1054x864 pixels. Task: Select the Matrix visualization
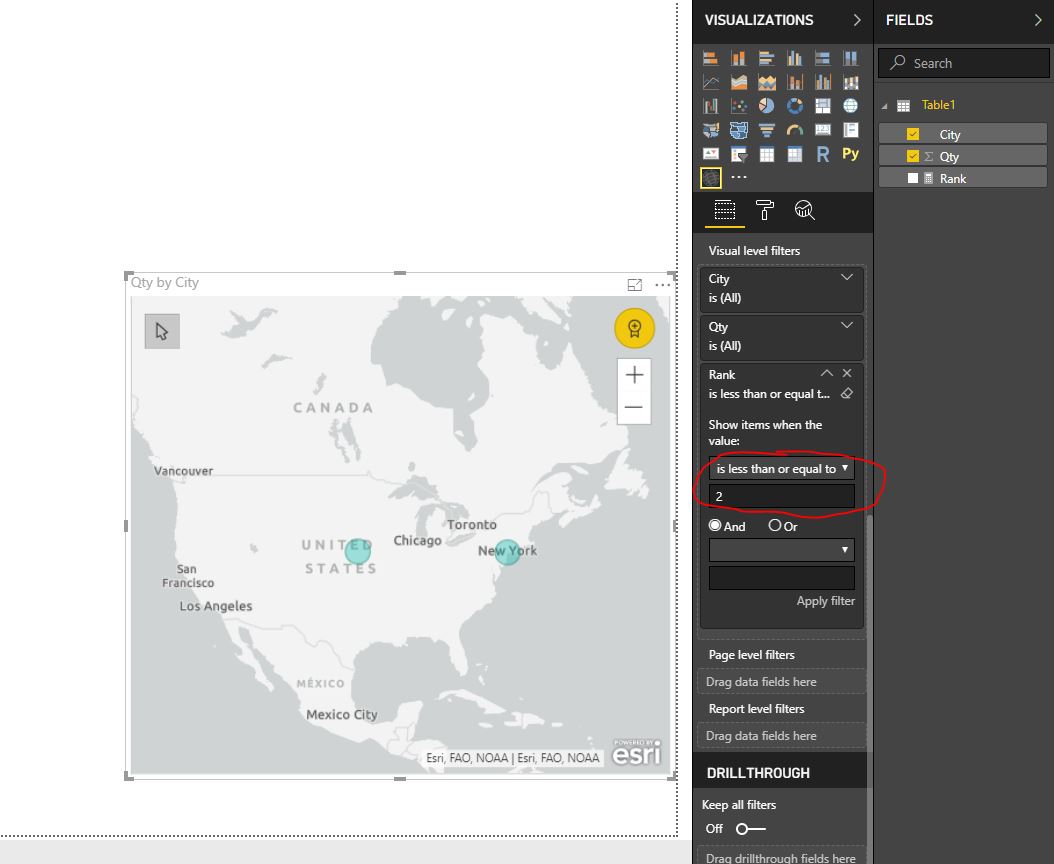[x=795, y=154]
